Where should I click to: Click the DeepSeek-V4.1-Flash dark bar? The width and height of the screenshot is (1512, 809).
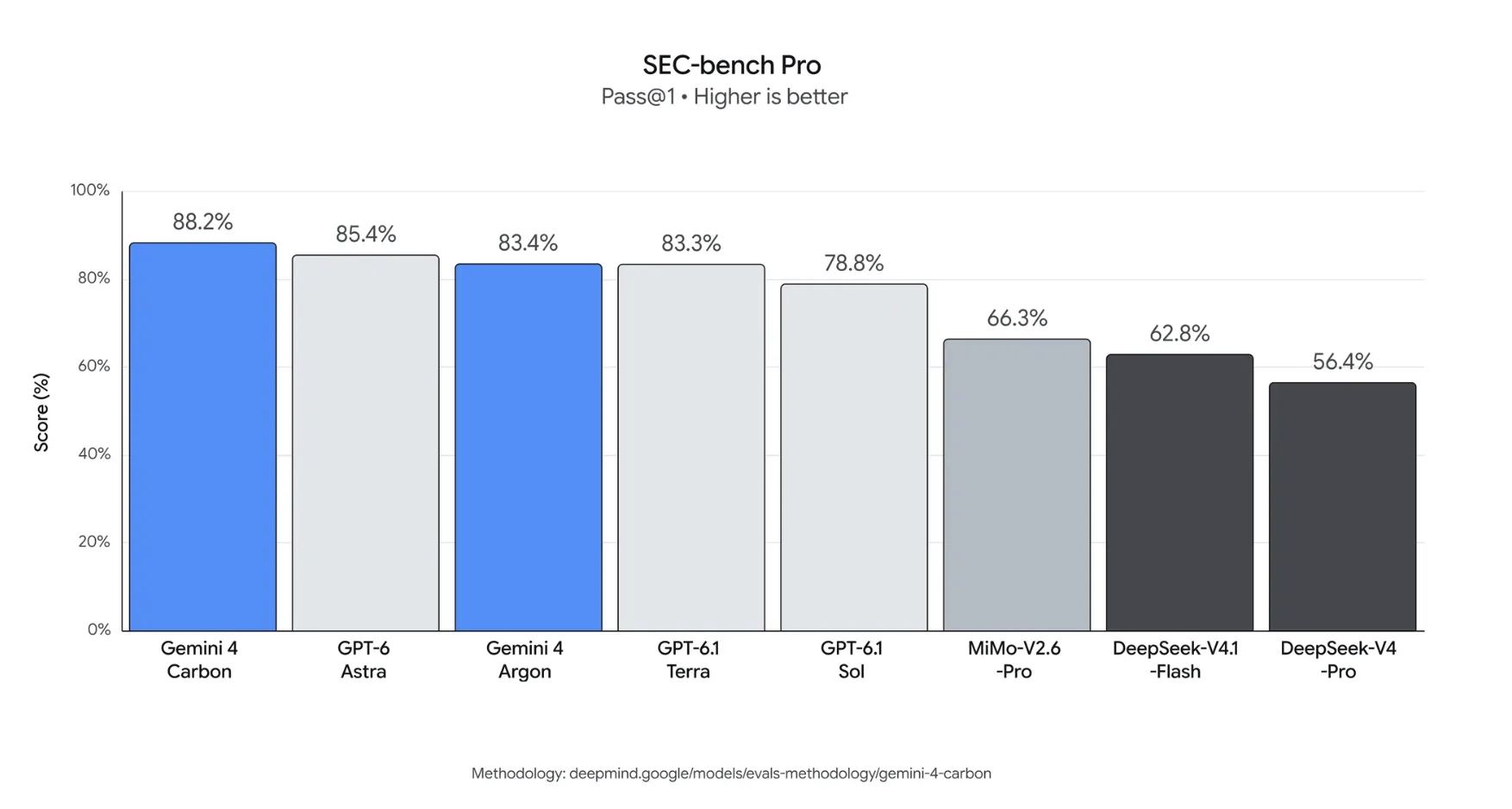pyautogui.click(x=1180, y=492)
